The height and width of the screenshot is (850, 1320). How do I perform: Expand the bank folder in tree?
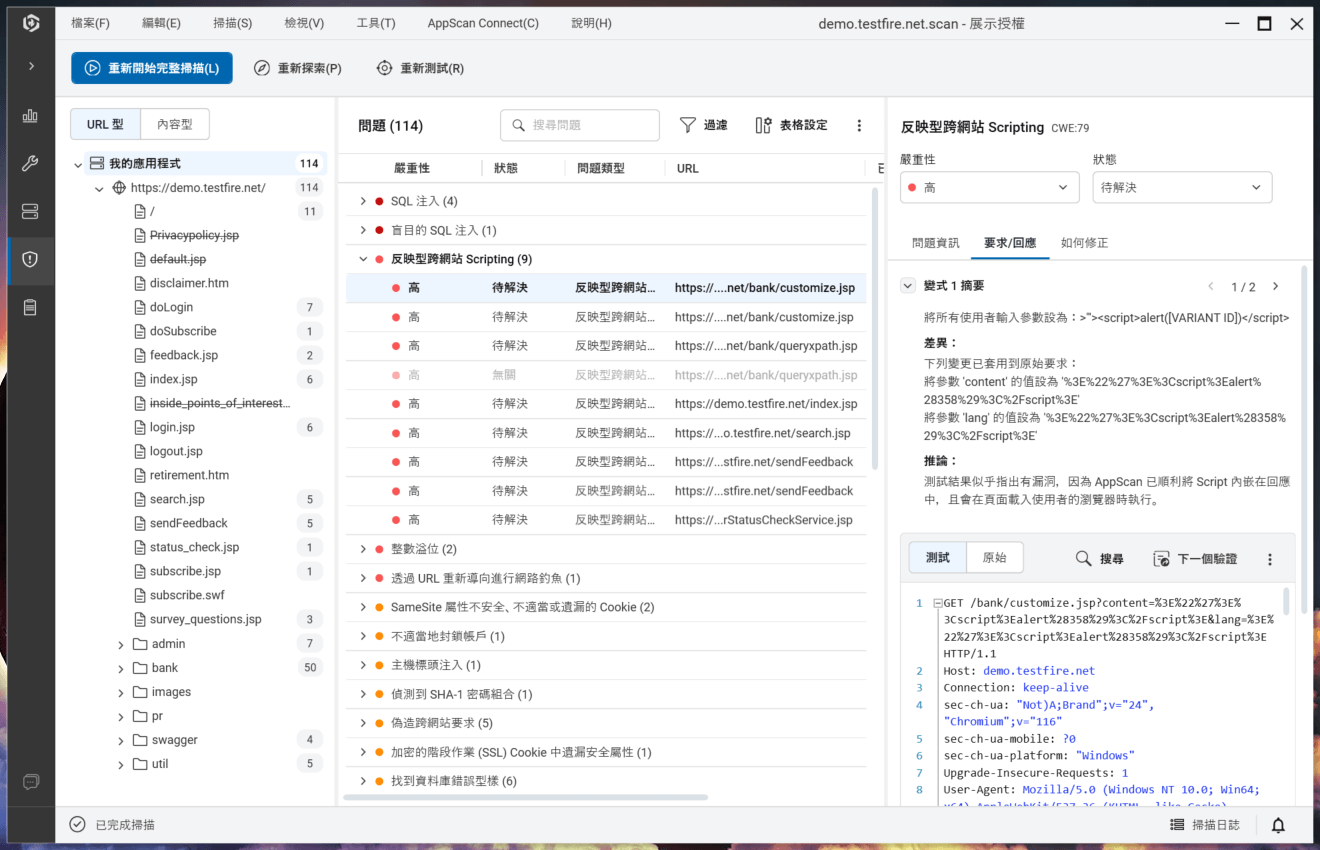click(121, 668)
